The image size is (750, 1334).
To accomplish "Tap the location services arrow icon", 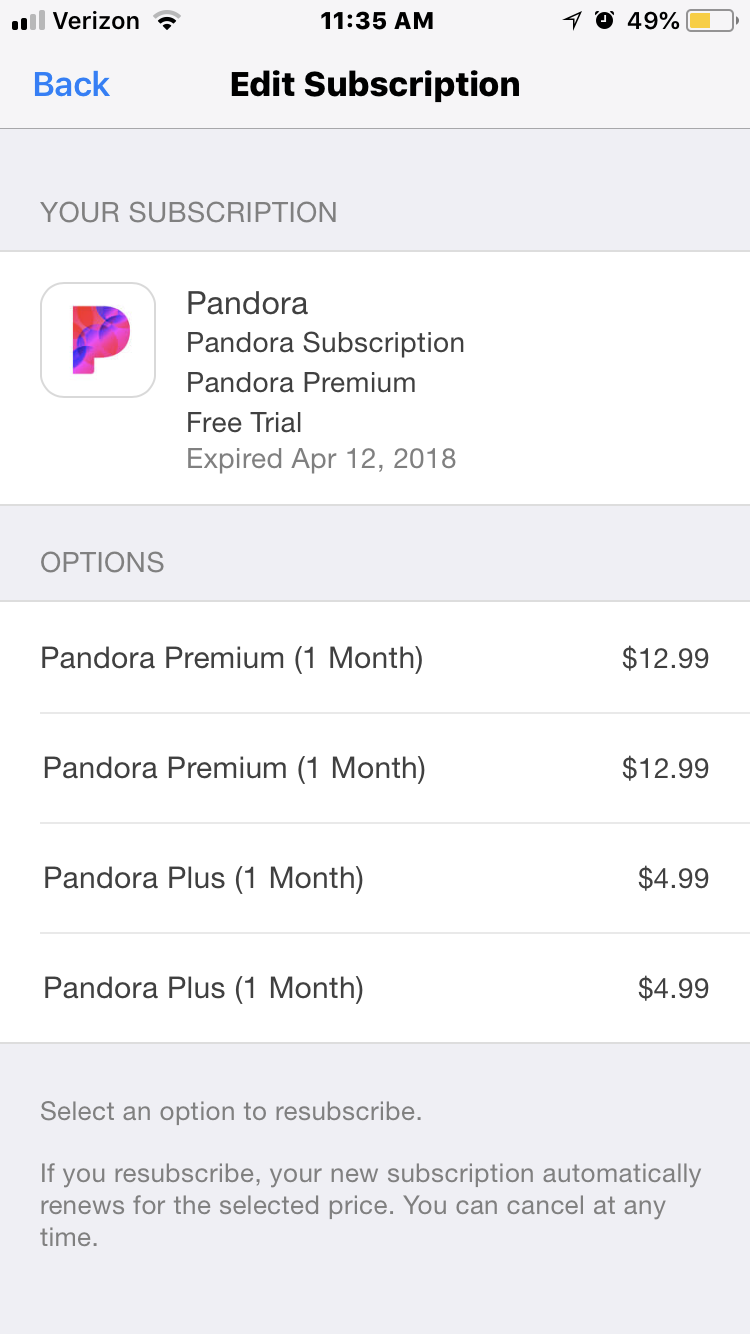I will [x=572, y=21].
